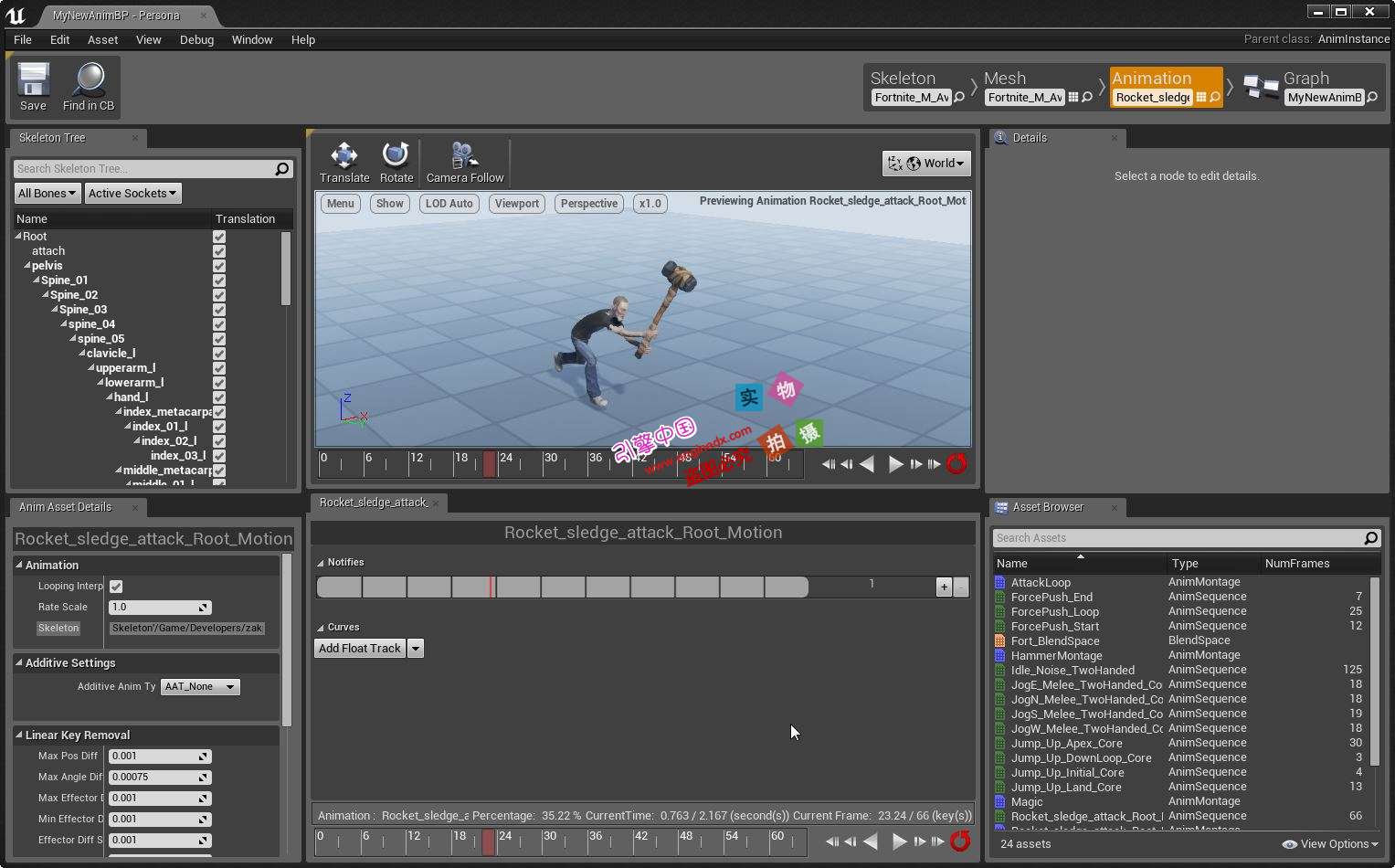The height and width of the screenshot is (868, 1395).
Task: Collapse pelvis bone in Skeleton Tree
Action: pos(27,265)
